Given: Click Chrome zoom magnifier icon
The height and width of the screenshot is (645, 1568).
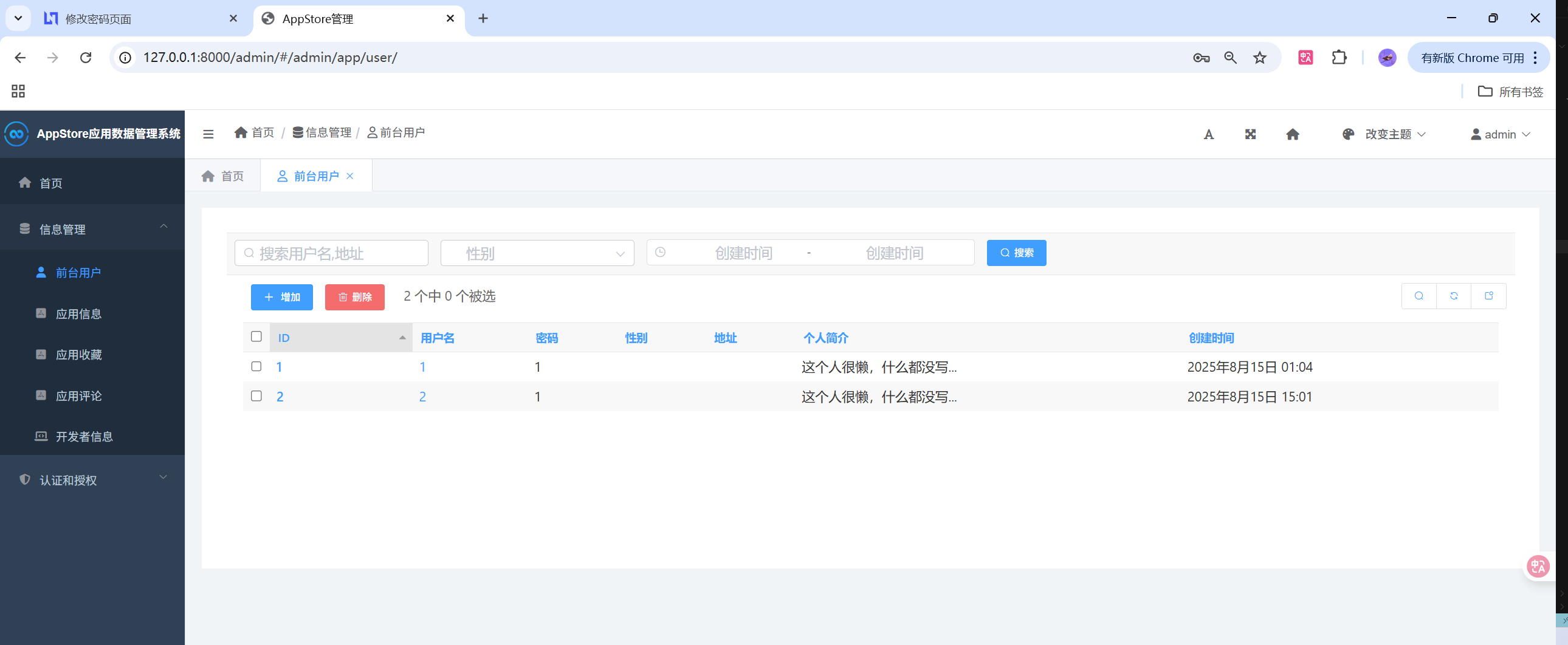Looking at the screenshot, I should pos(1231,58).
